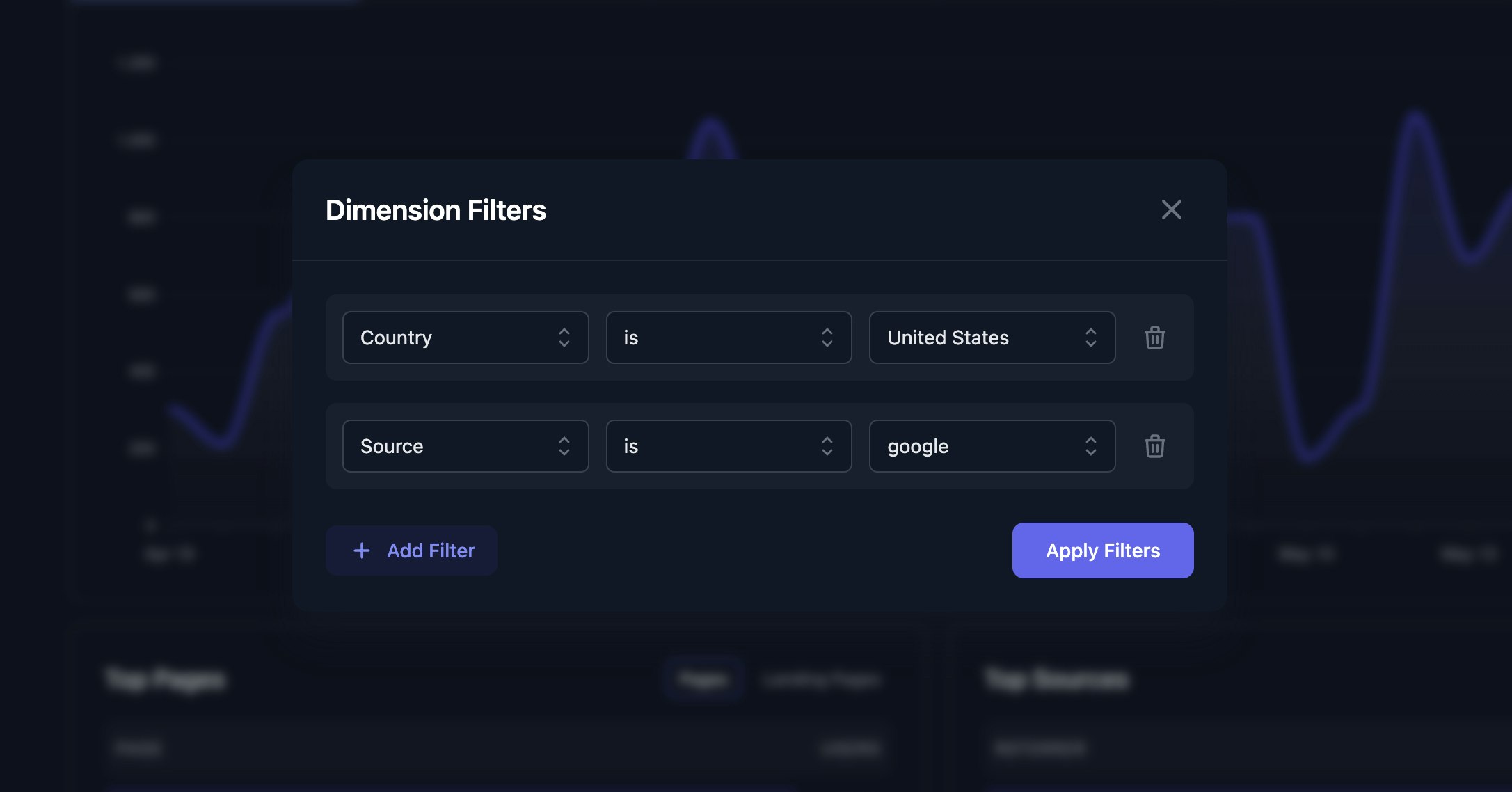Screen dimensions: 1512x792
Task: Delete the Source filter row
Action: pos(1154,446)
